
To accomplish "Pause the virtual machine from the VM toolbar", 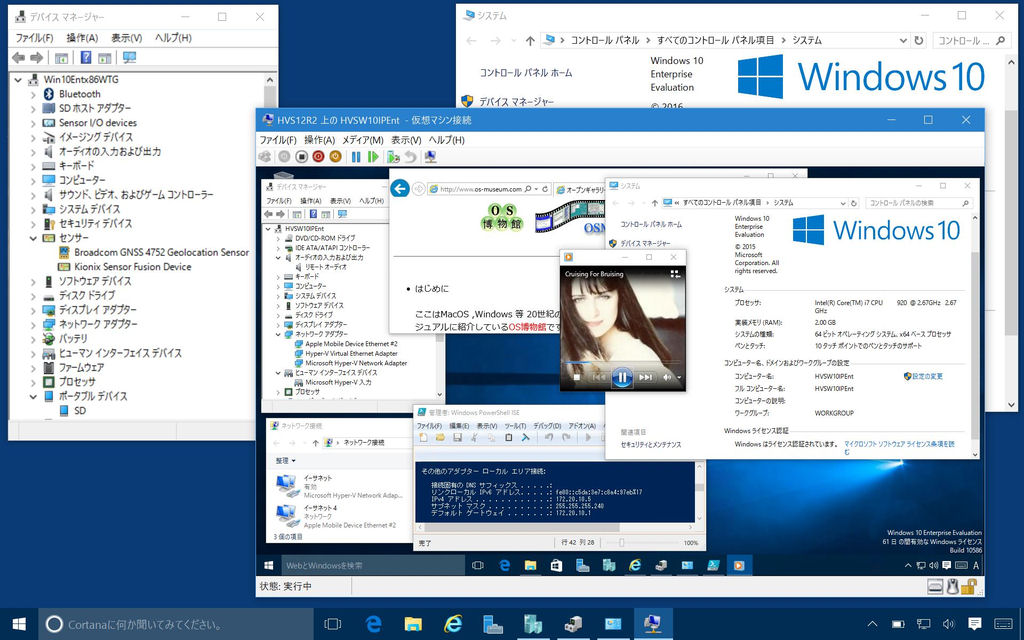I will 356,157.
